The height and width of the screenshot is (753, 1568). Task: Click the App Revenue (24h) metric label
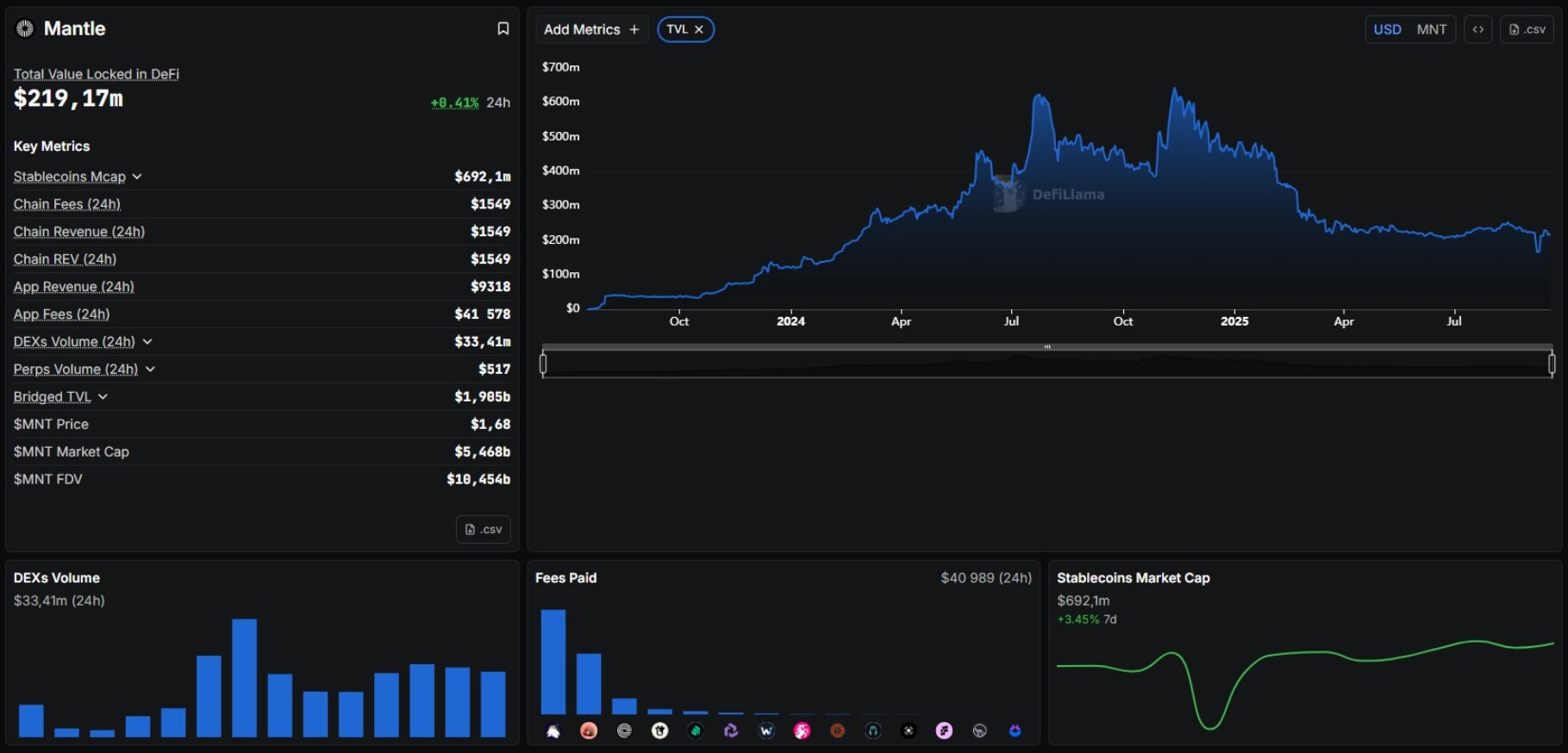pos(74,287)
